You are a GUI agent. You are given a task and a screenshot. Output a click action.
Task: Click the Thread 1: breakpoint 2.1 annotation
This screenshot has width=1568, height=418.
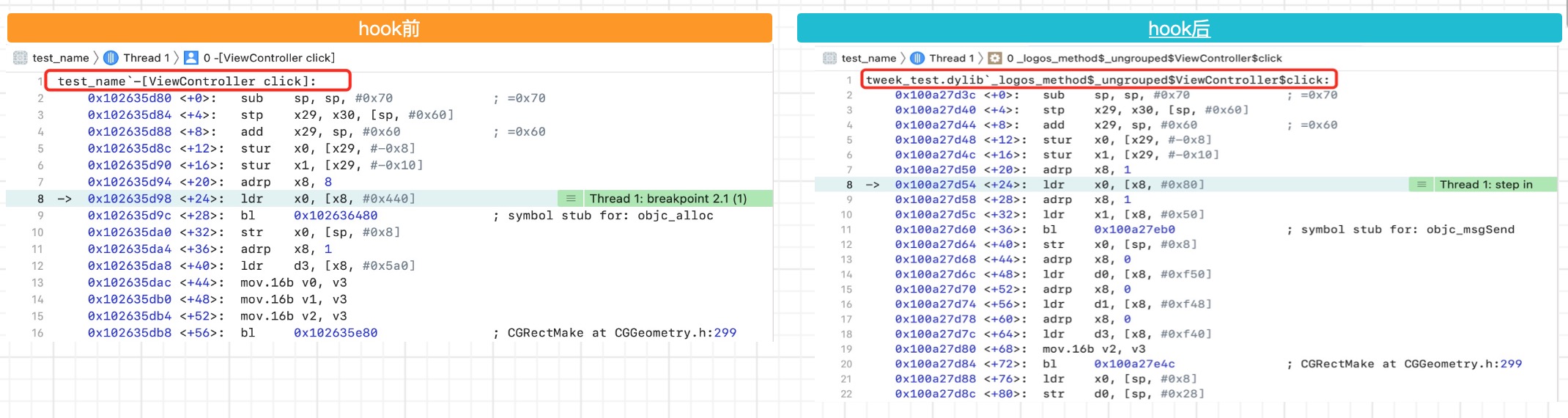667,199
